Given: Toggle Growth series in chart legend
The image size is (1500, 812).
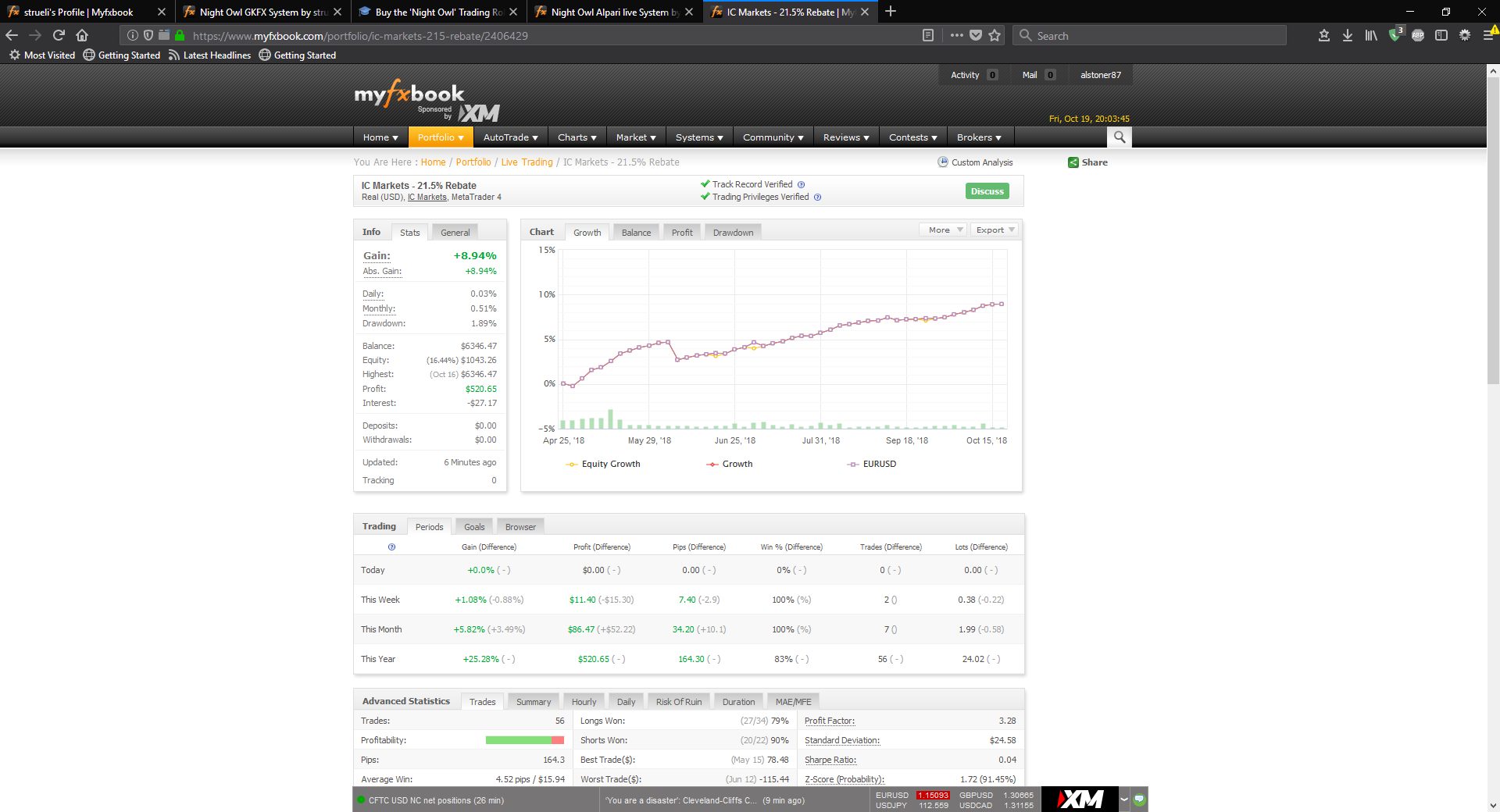Looking at the screenshot, I should pyautogui.click(x=730, y=464).
